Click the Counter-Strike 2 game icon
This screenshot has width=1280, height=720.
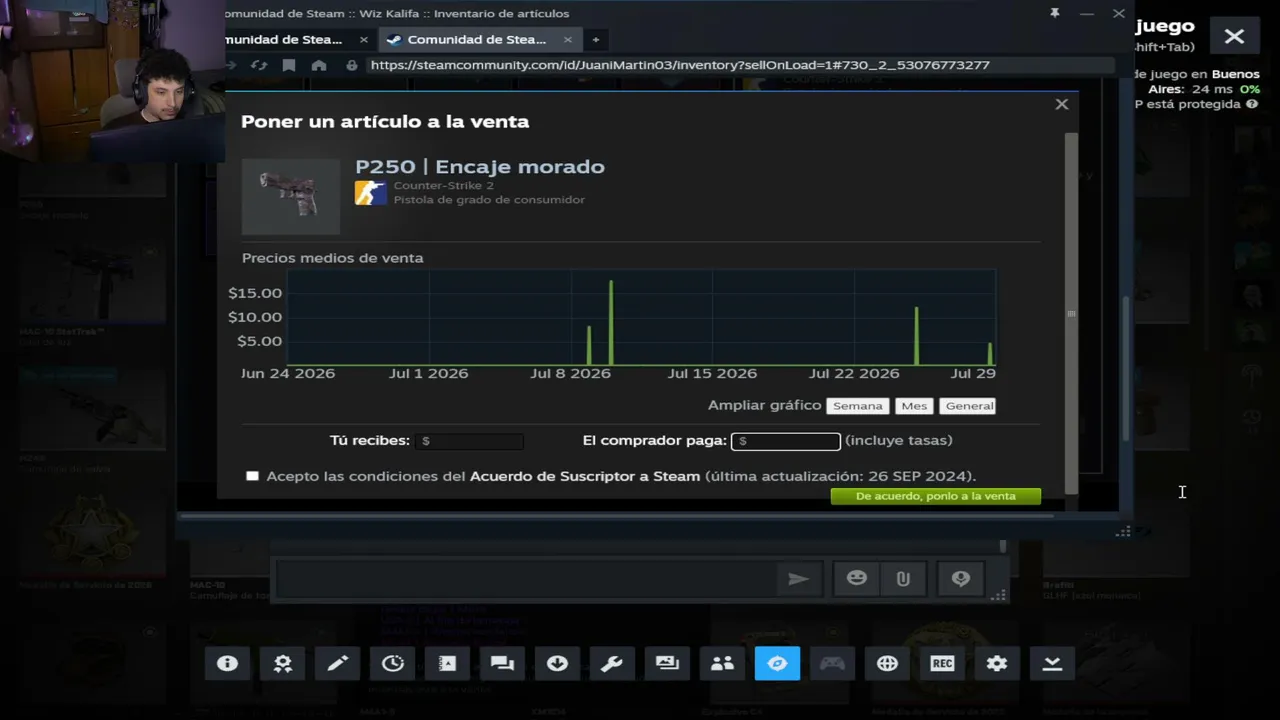click(x=370, y=192)
